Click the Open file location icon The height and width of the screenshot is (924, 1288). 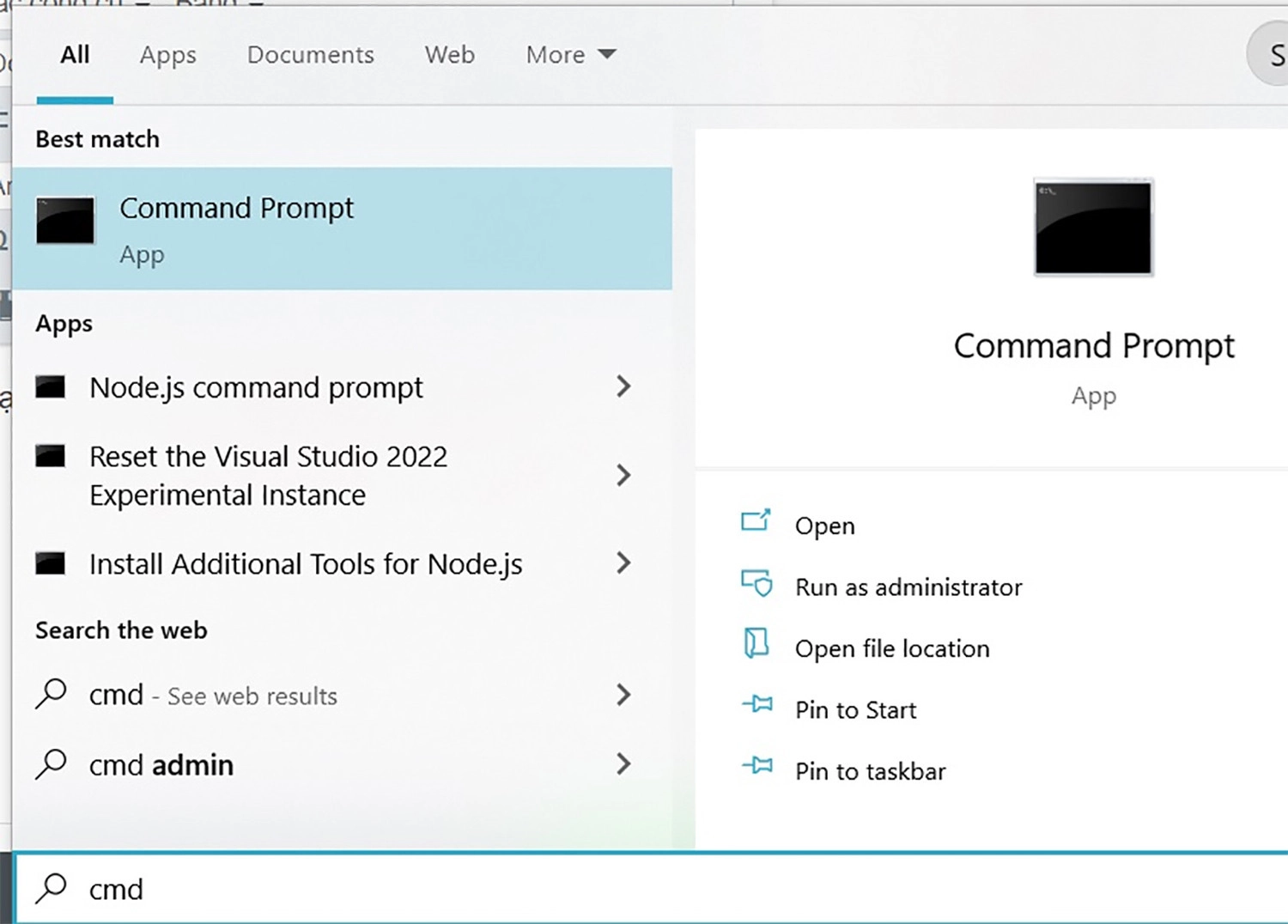point(756,644)
